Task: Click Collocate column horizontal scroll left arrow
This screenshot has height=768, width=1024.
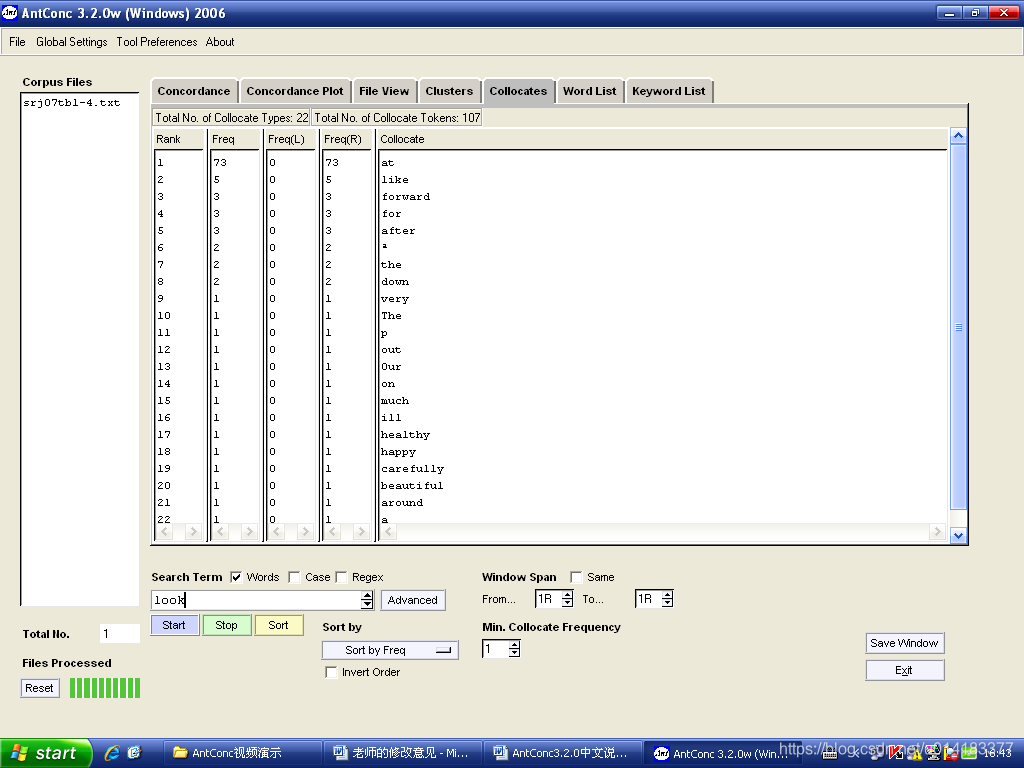Action: point(389,532)
